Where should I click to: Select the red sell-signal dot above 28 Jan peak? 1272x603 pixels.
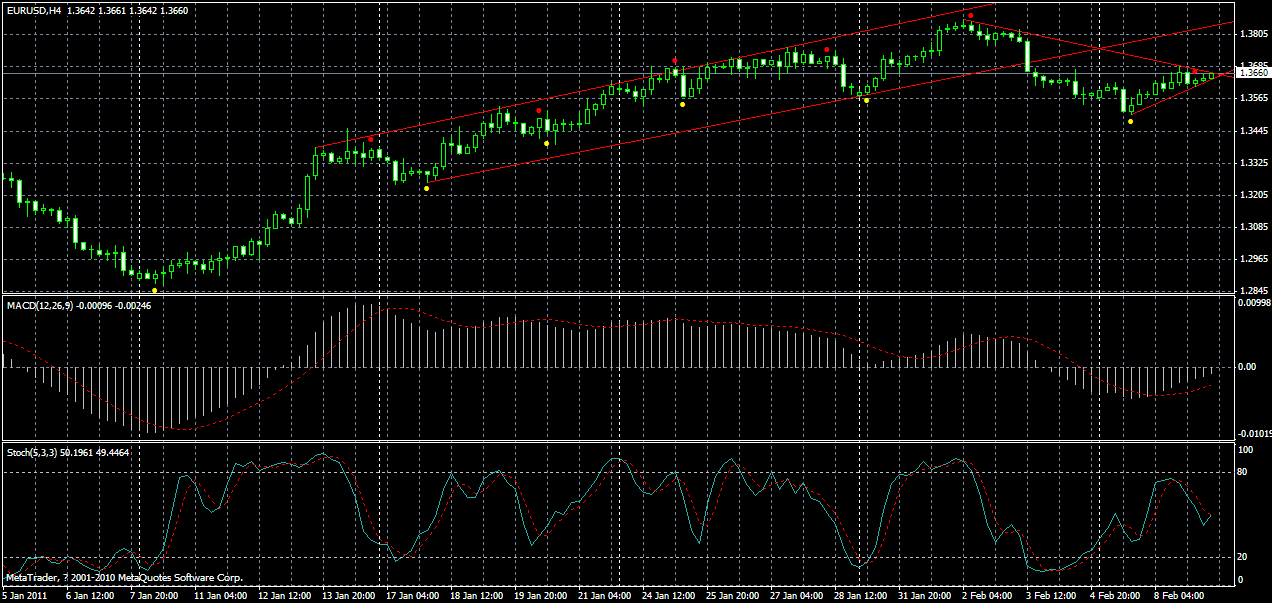(827, 49)
